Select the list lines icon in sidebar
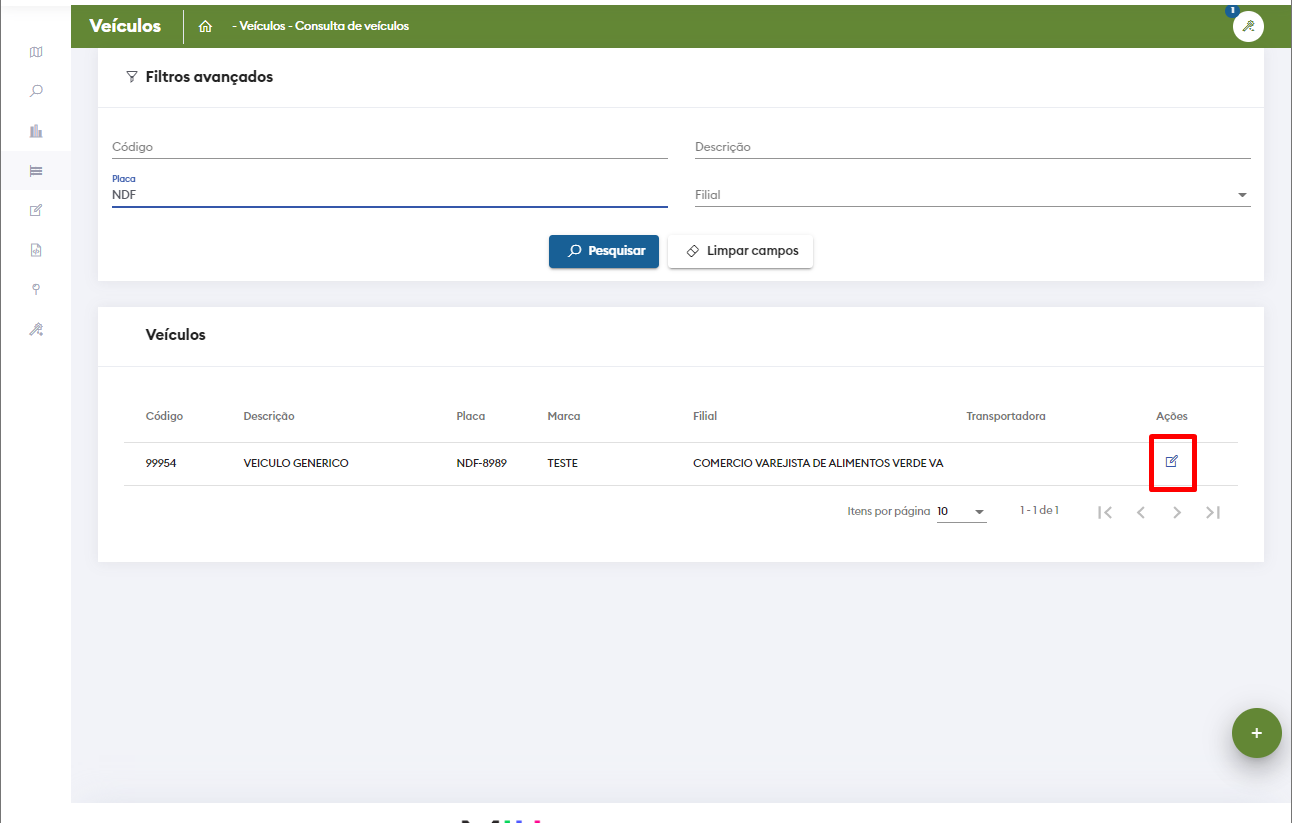Screen dimensions: 1292x823 click(x=36, y=171)
